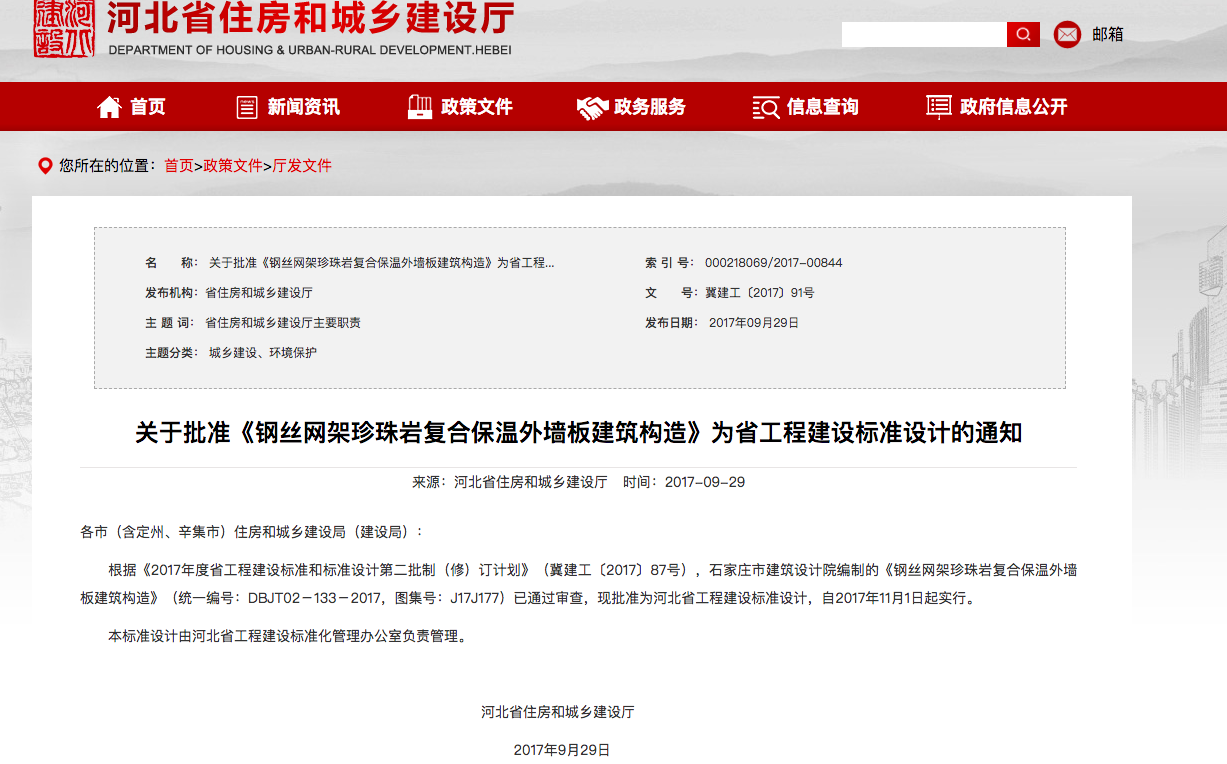1227x764 pixels.
Task: Click the red envelope mail icon
Action: (x=1067, y=35)
